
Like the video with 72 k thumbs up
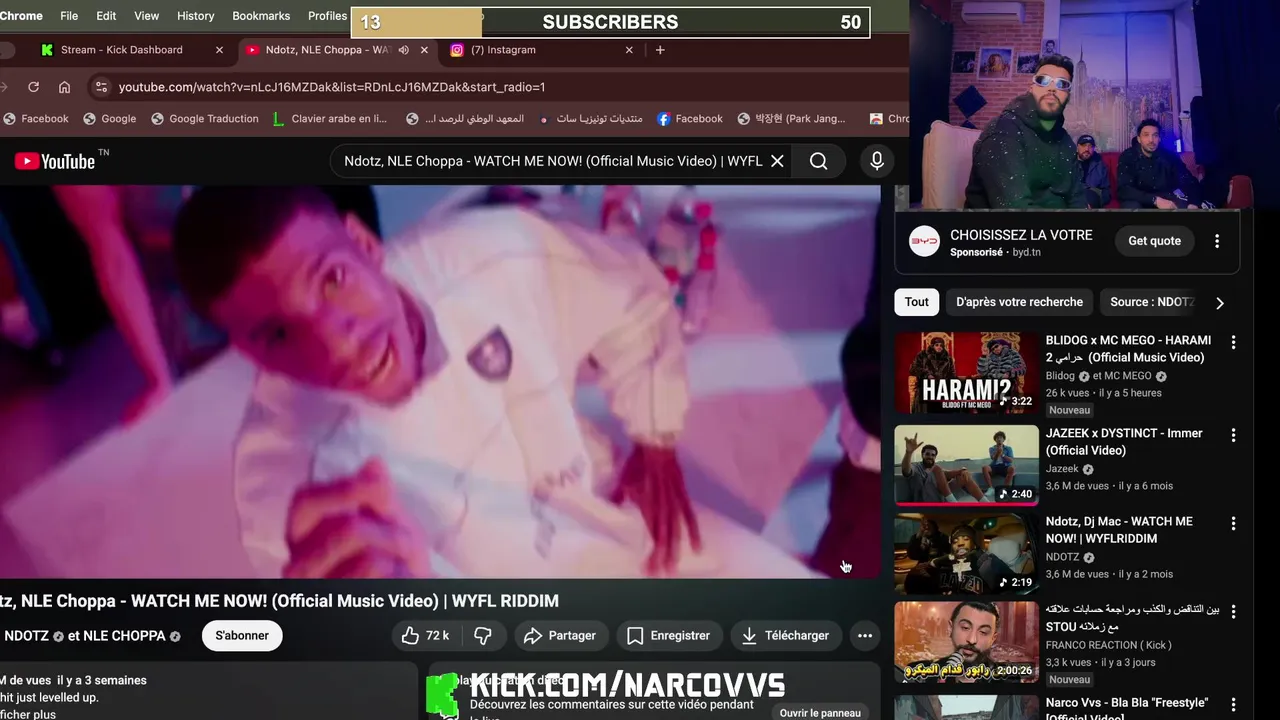426,635
